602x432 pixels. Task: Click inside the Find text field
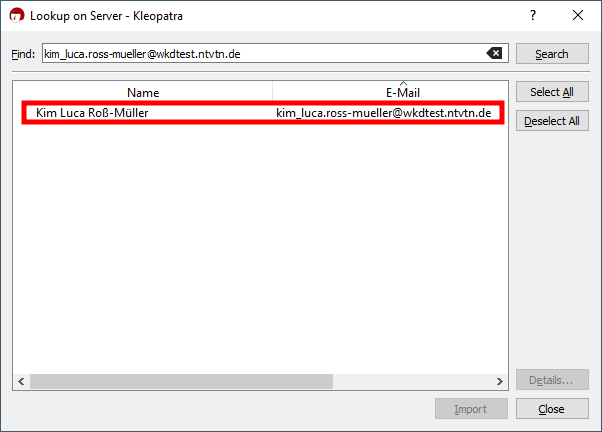pyautogui.click(x=260, y=53)
